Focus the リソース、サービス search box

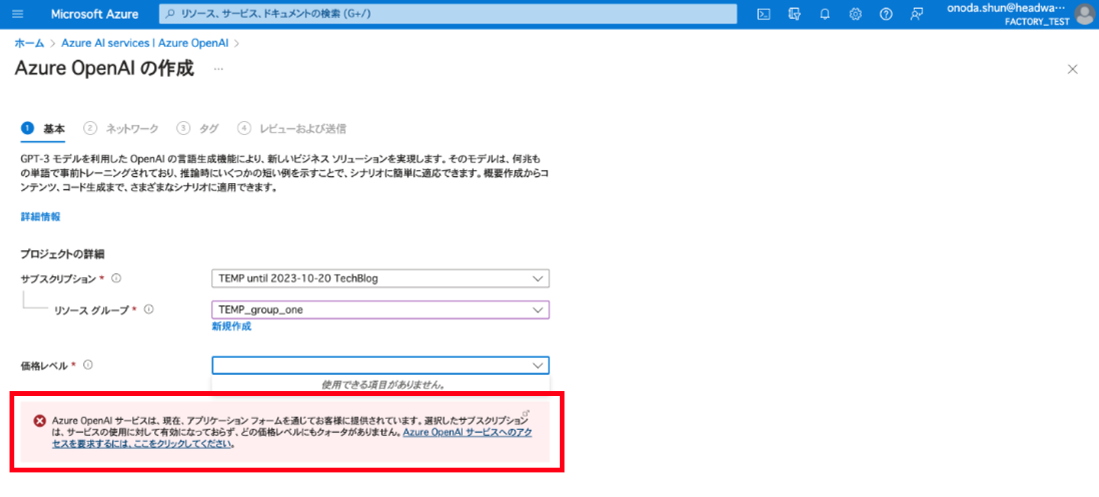(x=449, y=14)
